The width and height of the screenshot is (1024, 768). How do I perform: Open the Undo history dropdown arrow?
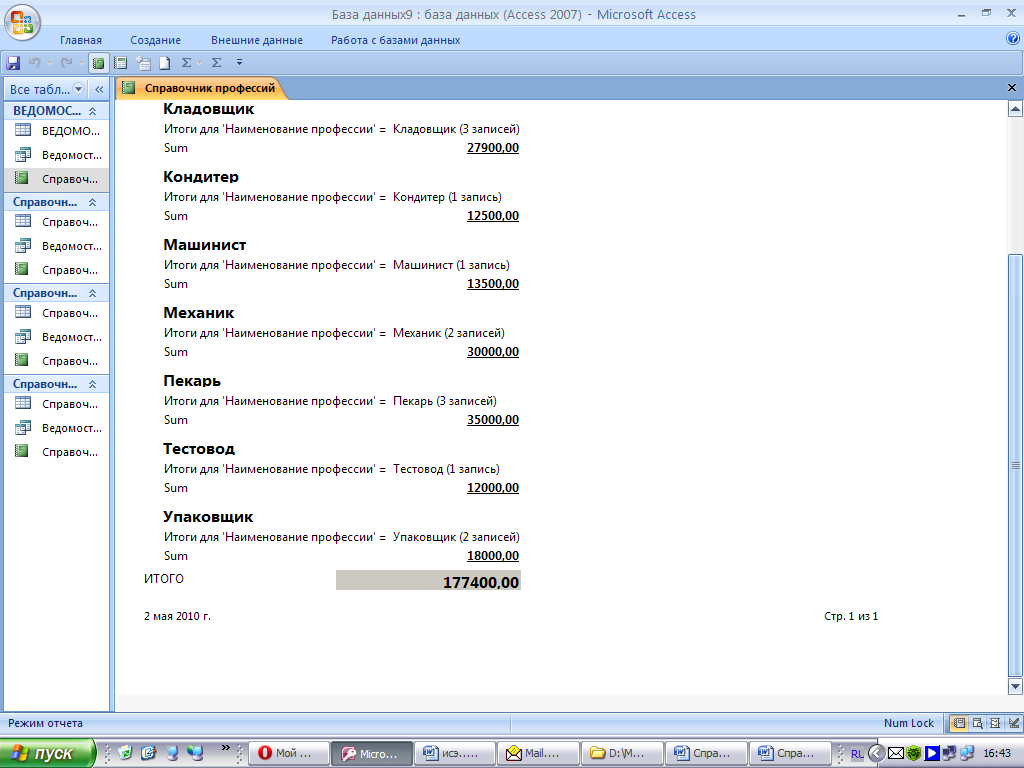49,63
